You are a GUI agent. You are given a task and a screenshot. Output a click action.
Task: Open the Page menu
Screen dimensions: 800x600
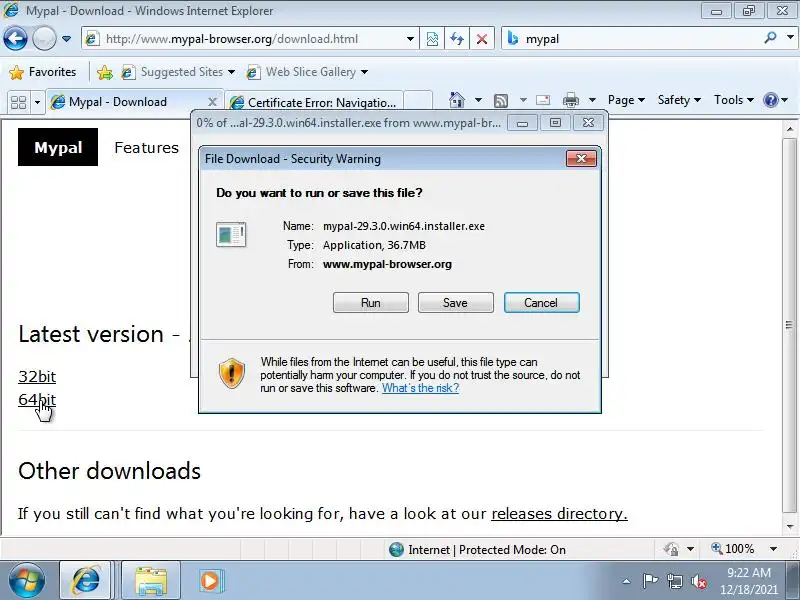[626, 100]
